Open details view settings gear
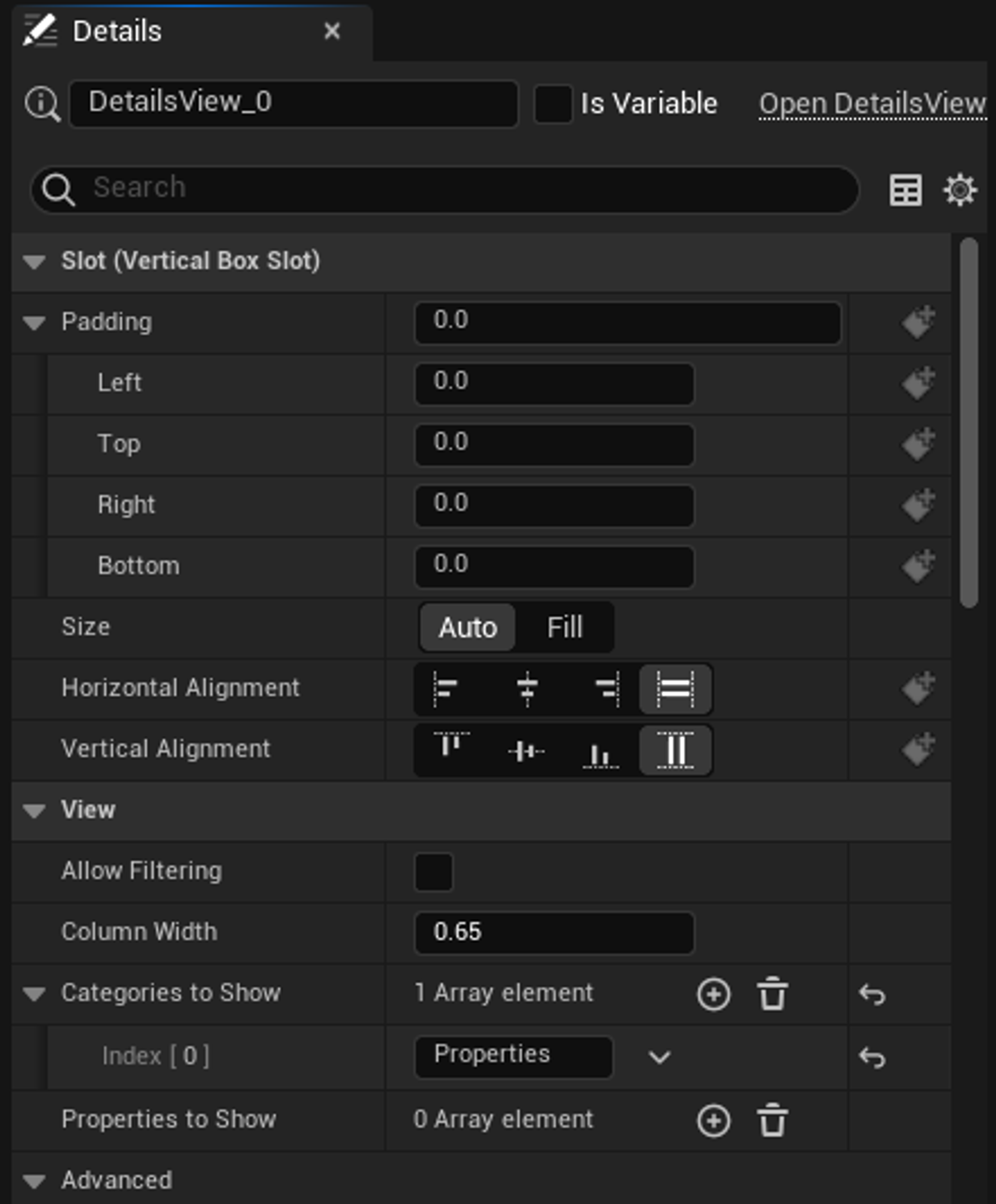The image size is (996, 1204). click(960, 190)
